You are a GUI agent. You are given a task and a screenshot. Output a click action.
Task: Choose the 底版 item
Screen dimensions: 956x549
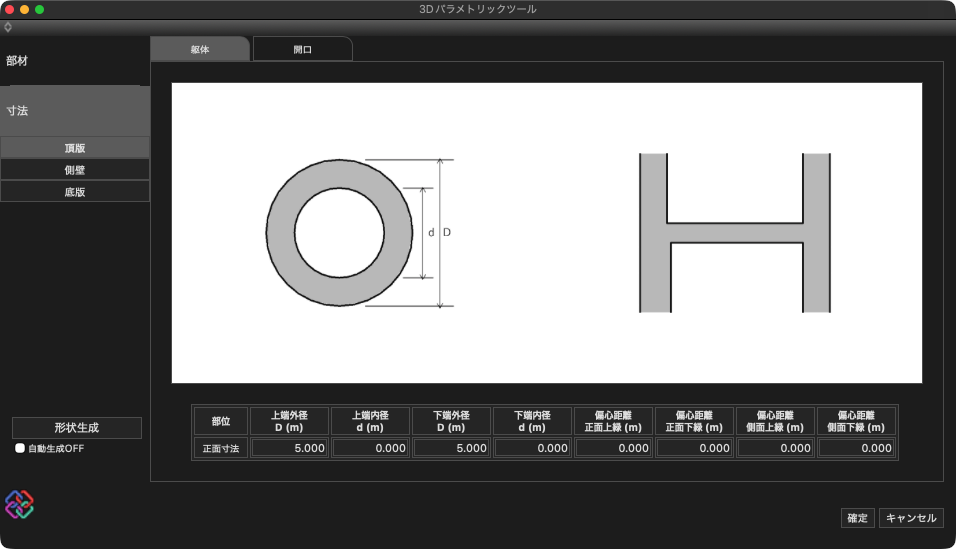75,192
